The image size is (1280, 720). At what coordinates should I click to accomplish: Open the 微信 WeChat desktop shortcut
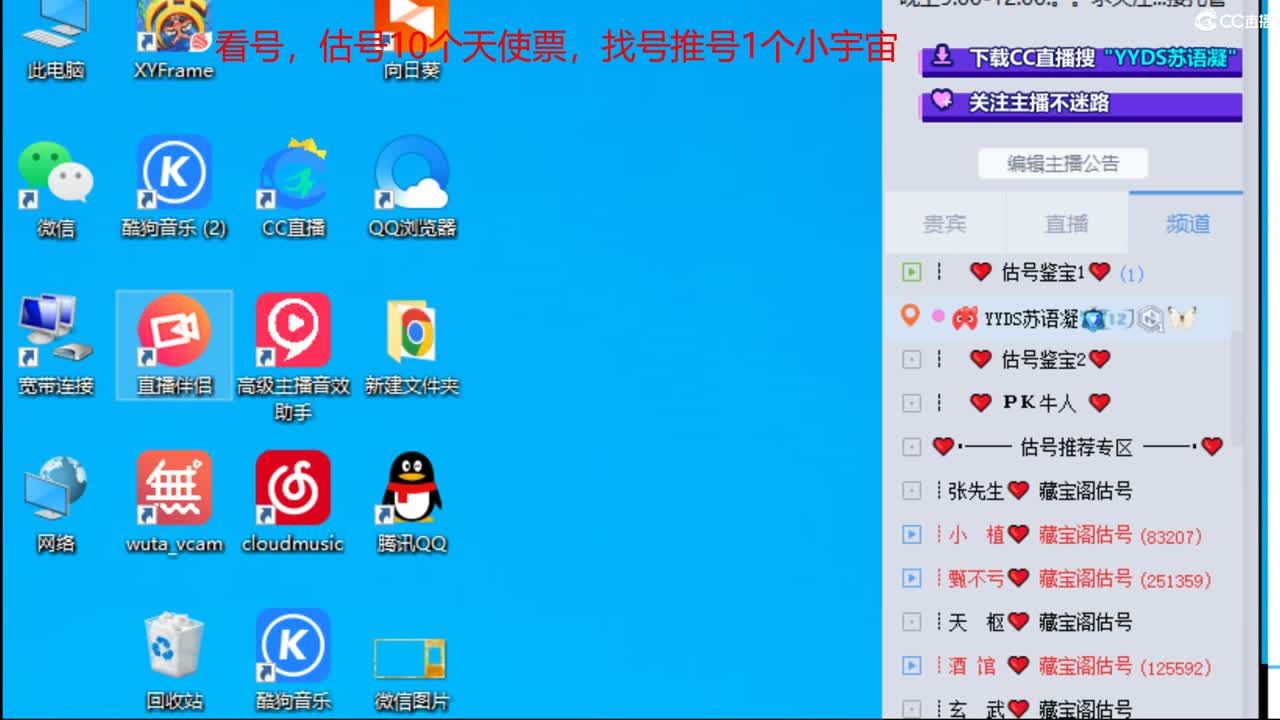56,189
